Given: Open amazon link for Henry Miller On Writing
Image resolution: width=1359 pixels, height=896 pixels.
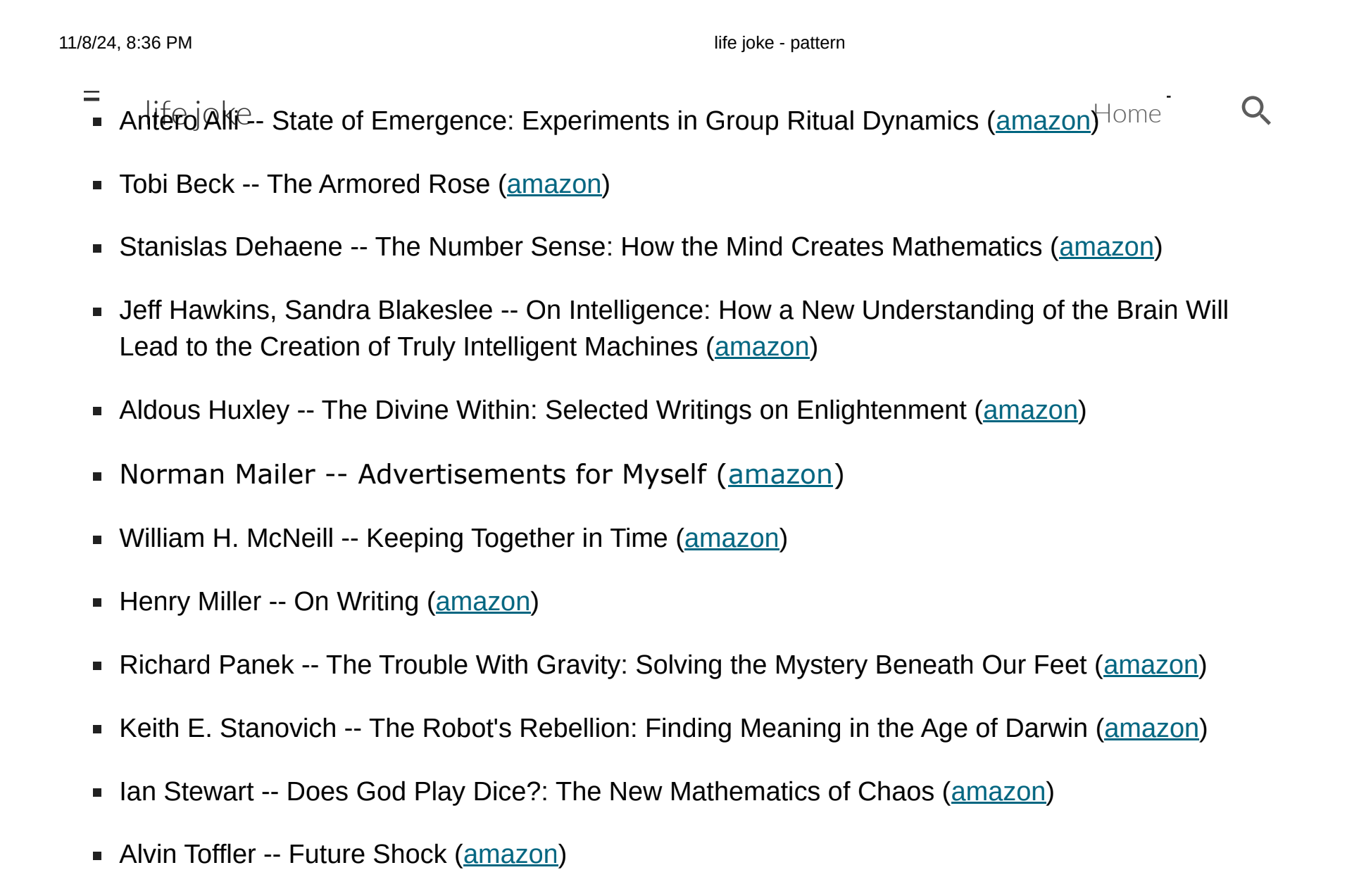Looking at the screenshot, I should [483, 602].
